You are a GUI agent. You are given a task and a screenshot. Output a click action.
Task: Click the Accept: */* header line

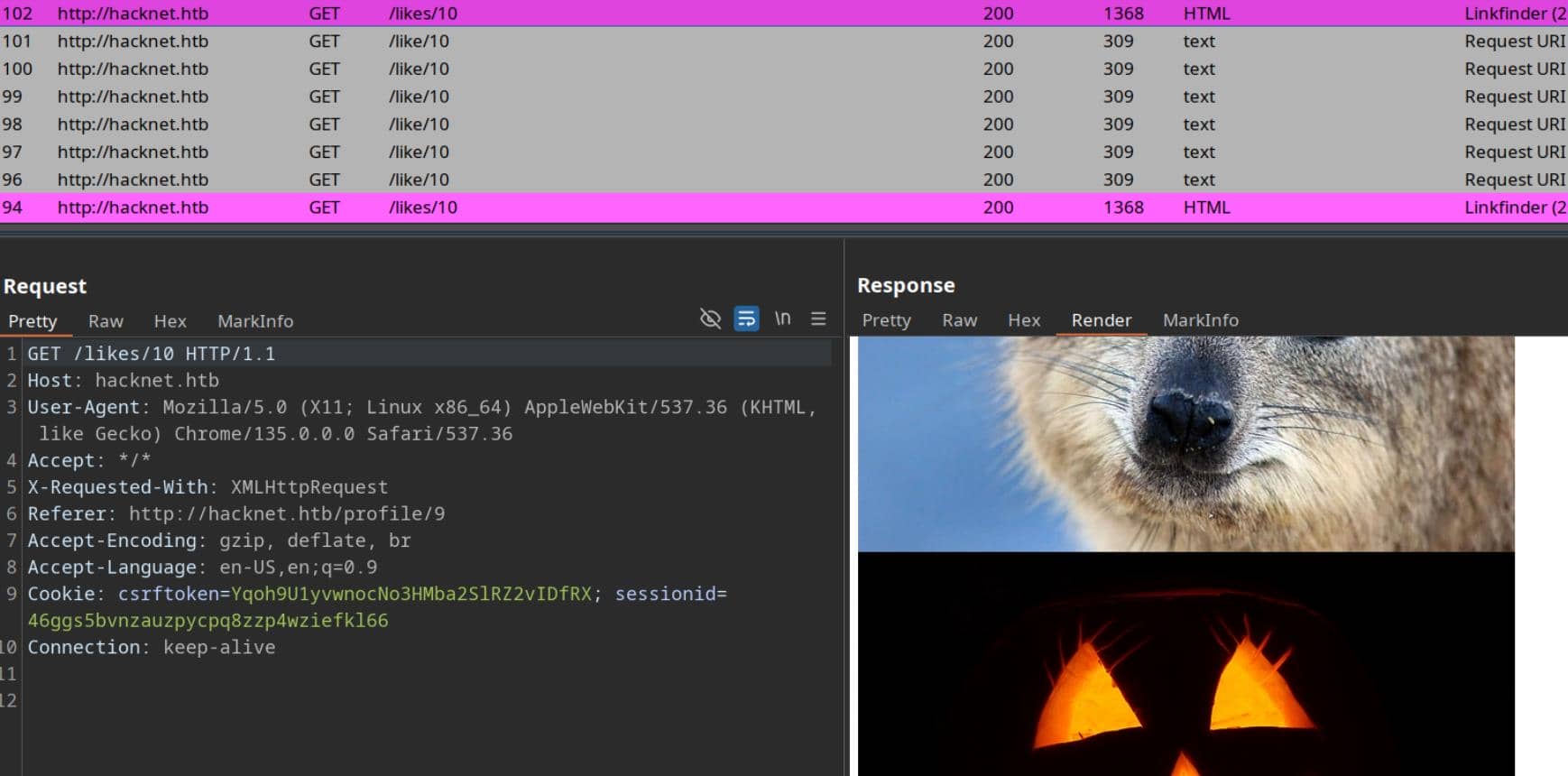[x=88, y=460]
